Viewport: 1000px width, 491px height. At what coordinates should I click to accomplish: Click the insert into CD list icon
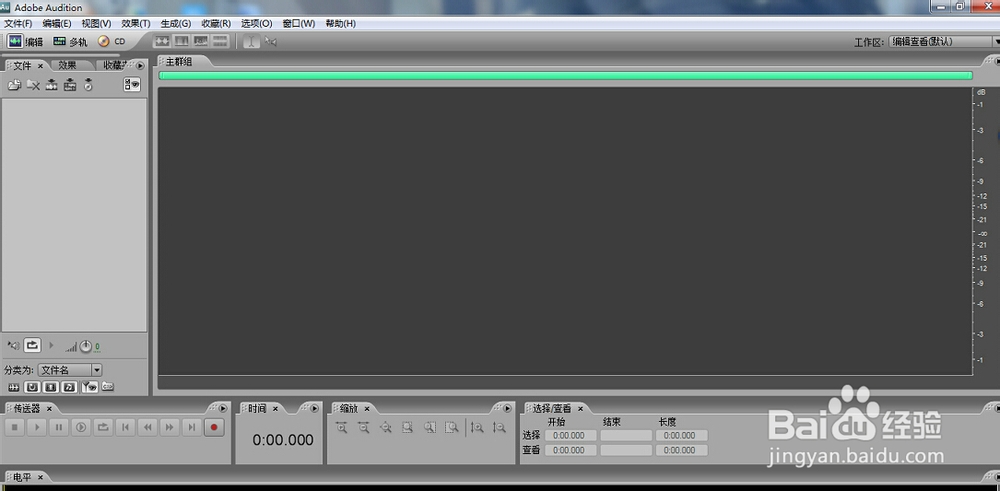pyautogui.click(x=88, y=85)
